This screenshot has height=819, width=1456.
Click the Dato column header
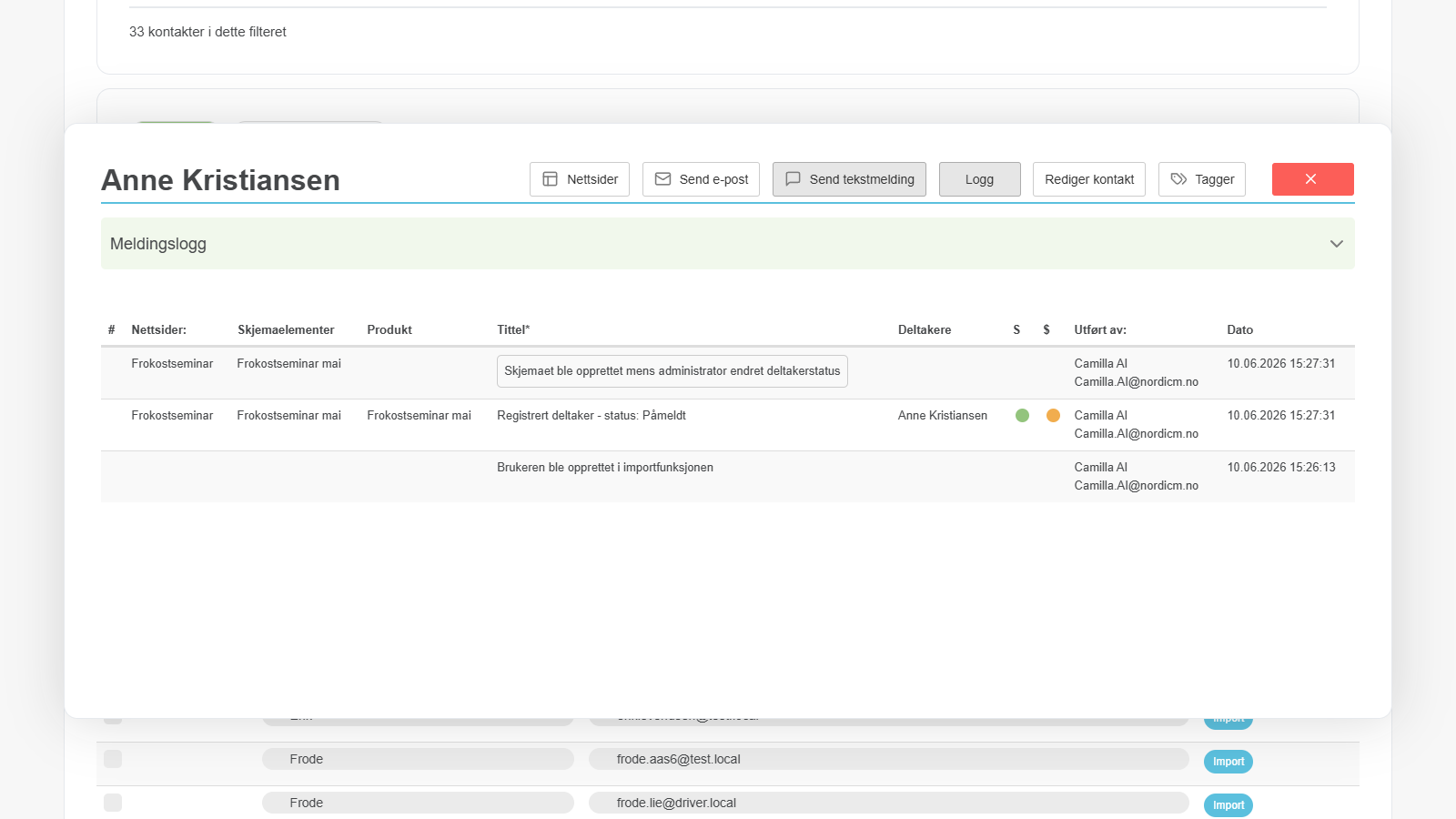tap(1239, 330)
